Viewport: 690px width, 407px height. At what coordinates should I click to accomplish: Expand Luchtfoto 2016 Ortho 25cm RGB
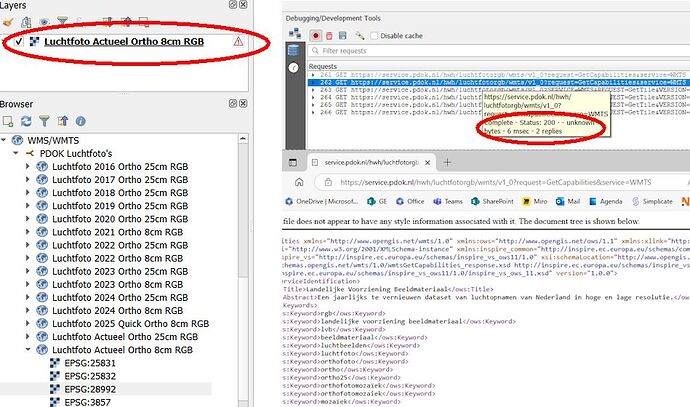tap(28, 166)
